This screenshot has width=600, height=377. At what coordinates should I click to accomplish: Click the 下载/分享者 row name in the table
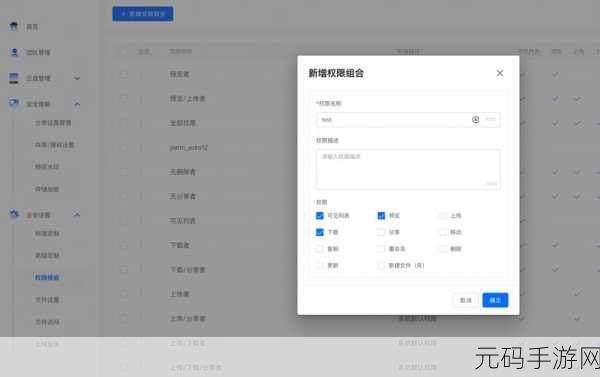coord(188,269)
